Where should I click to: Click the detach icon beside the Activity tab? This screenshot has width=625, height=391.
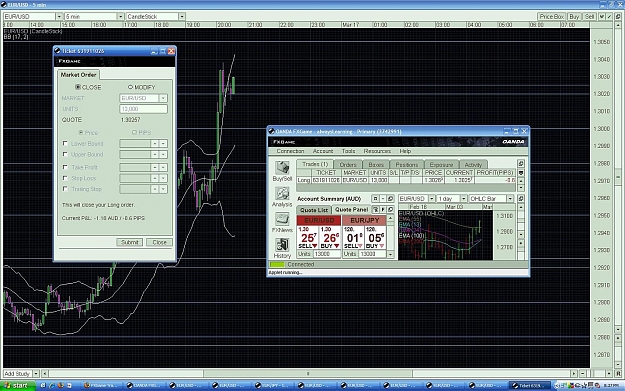[521, 164]
